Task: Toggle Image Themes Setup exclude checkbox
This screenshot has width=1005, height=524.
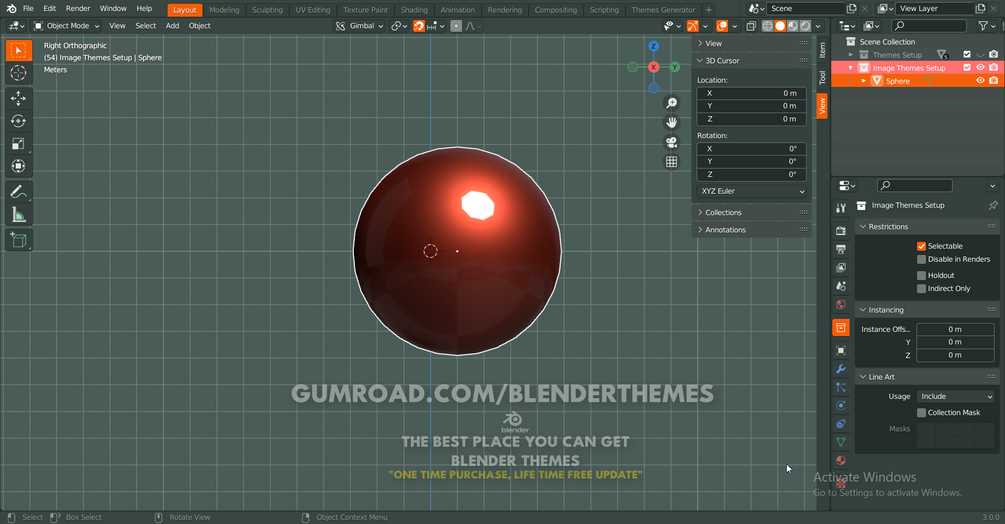Action: tap(967, 67)
